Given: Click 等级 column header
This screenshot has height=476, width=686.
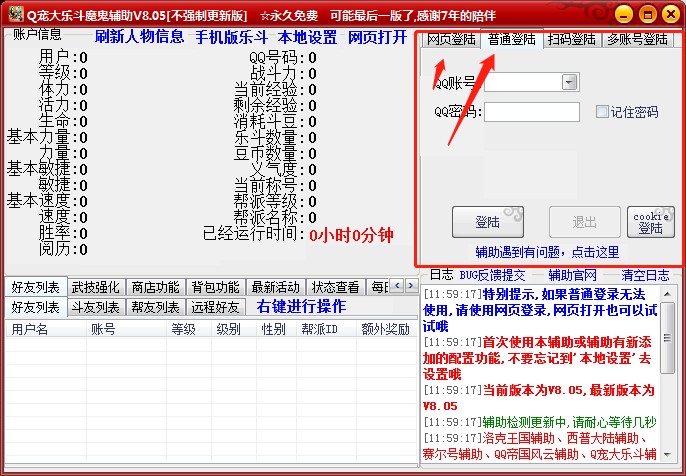Looking at the screenshot, I should tap(189, 329).
